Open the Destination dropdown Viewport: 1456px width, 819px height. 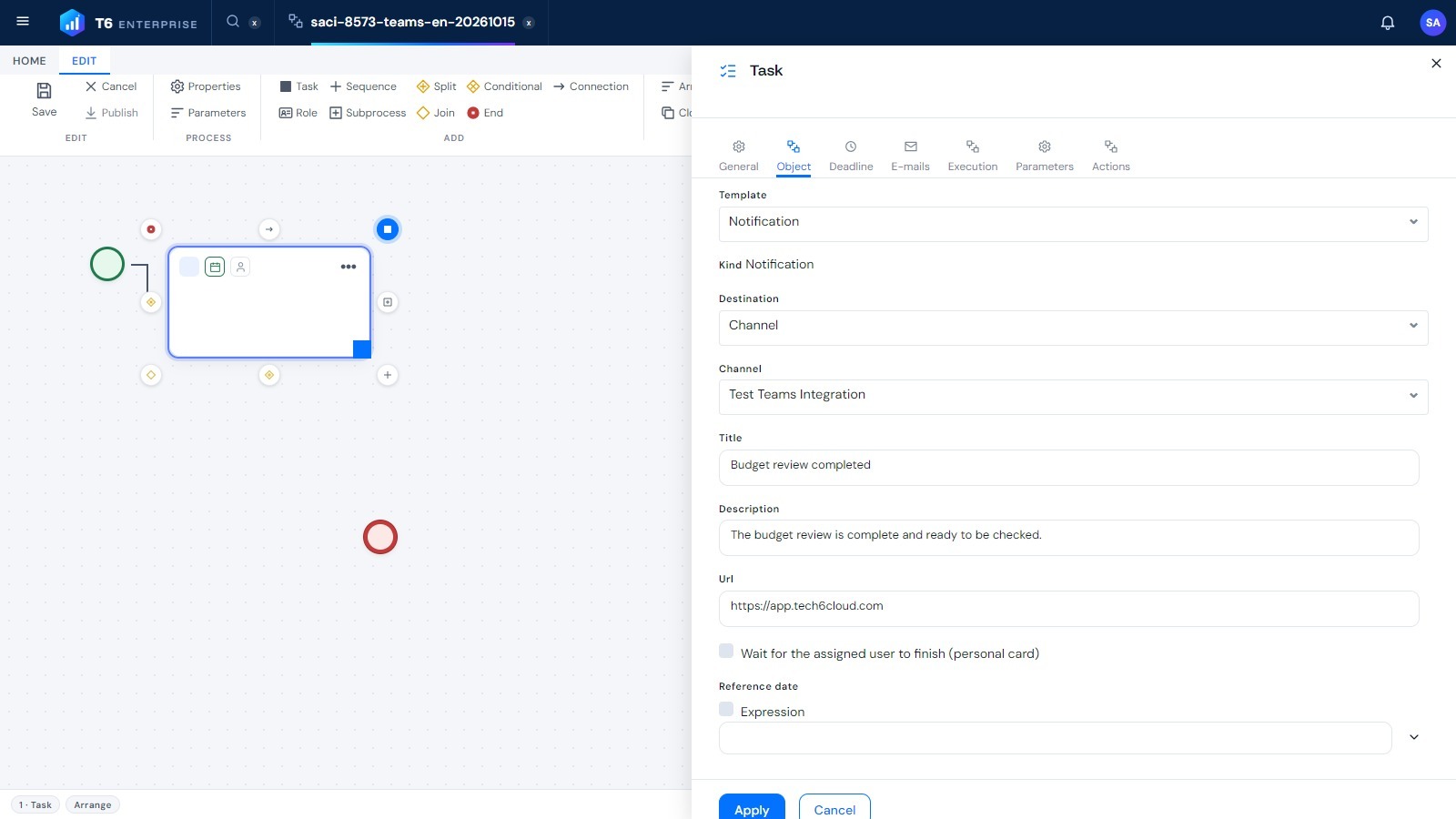[1073, 328]
